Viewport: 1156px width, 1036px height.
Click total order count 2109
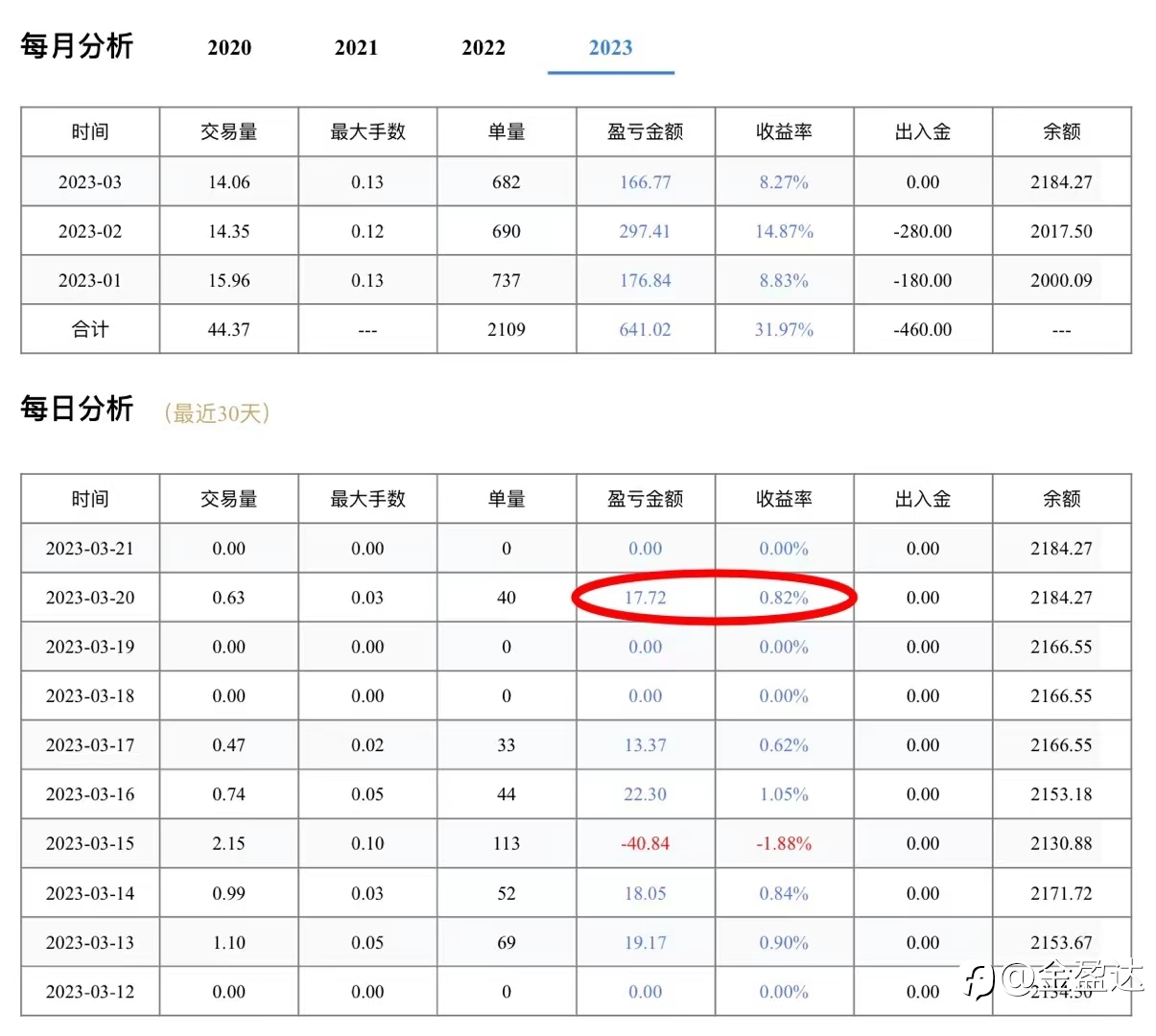[507, 330]
